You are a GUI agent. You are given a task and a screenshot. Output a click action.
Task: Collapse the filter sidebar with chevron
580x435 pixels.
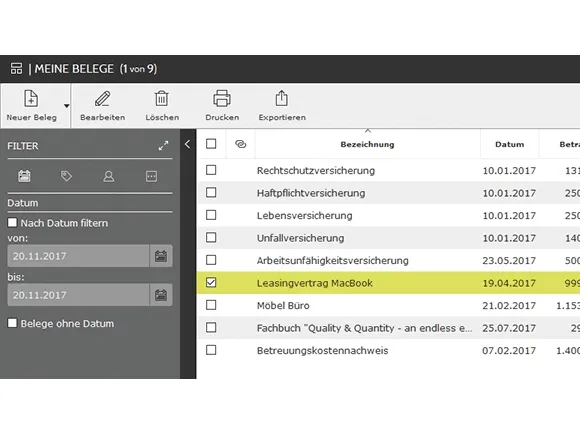[x=188, y=144]
